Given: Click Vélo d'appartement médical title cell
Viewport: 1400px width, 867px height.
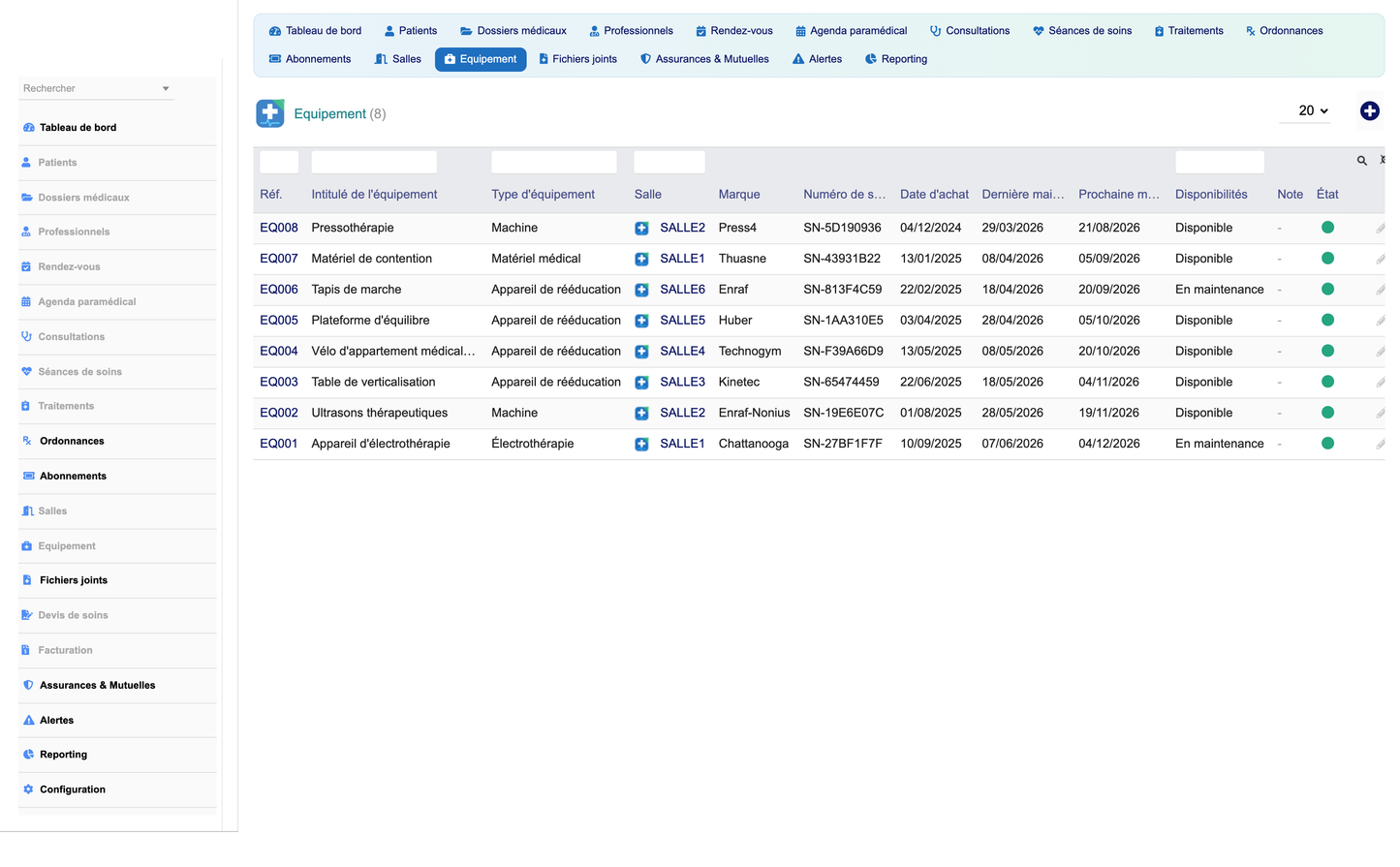Looking at the screenshot, I should 393,352.
